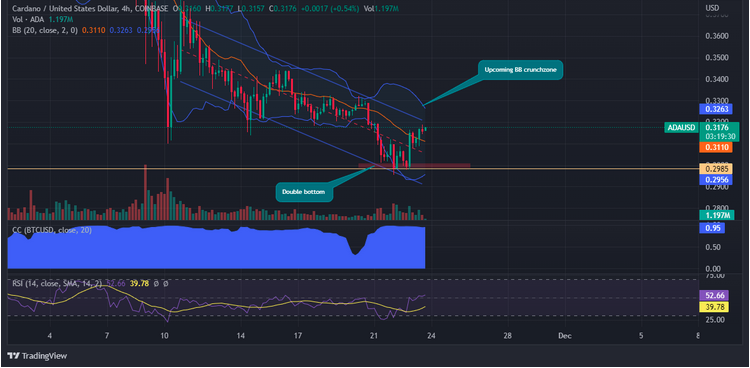Select the CC (BTCUSD, close, 20) legend
Screen dimensions: 750x368
point(52,230)
